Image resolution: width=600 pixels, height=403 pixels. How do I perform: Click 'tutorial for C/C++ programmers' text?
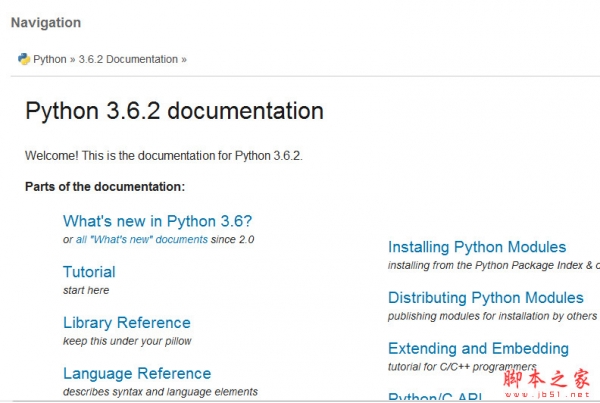click(x=462, y=367)
